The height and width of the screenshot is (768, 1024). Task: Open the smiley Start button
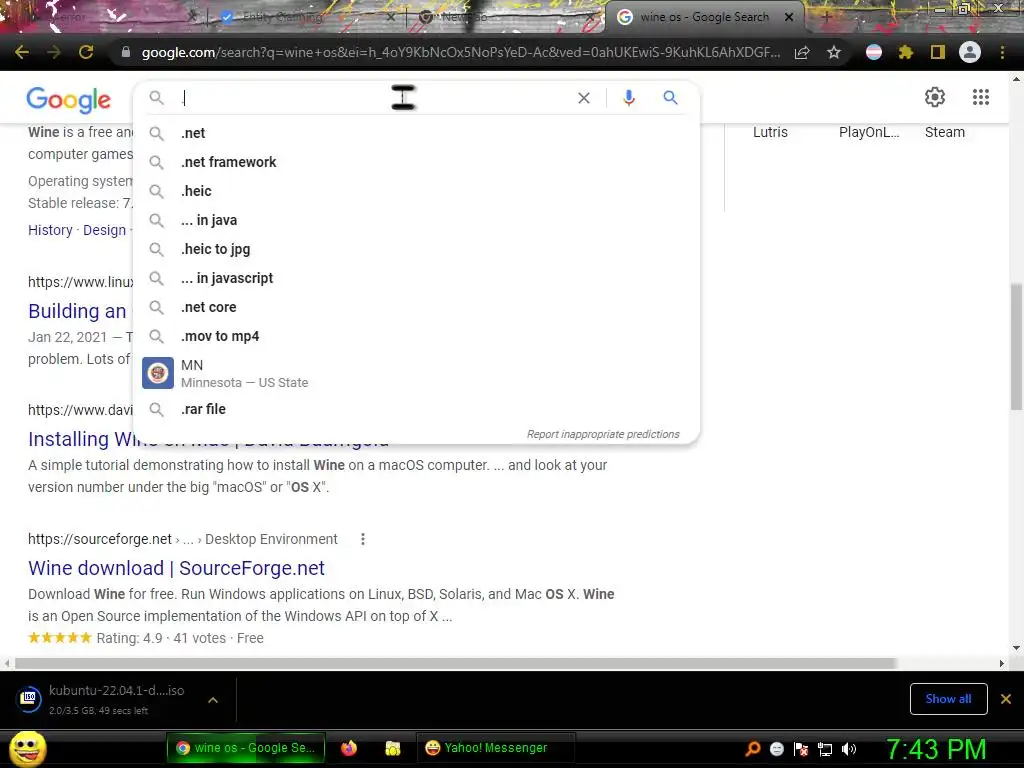point(27,748)
